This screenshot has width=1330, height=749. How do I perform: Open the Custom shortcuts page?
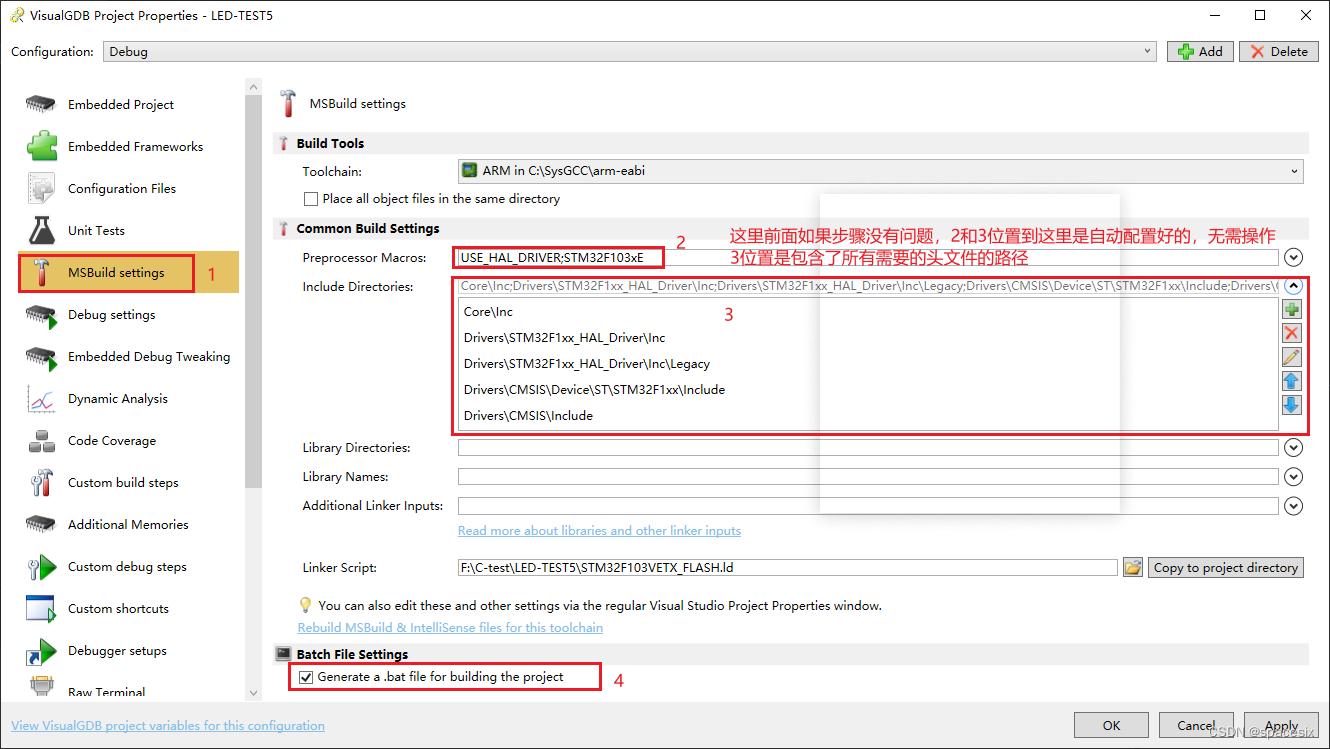pos(118,609)
